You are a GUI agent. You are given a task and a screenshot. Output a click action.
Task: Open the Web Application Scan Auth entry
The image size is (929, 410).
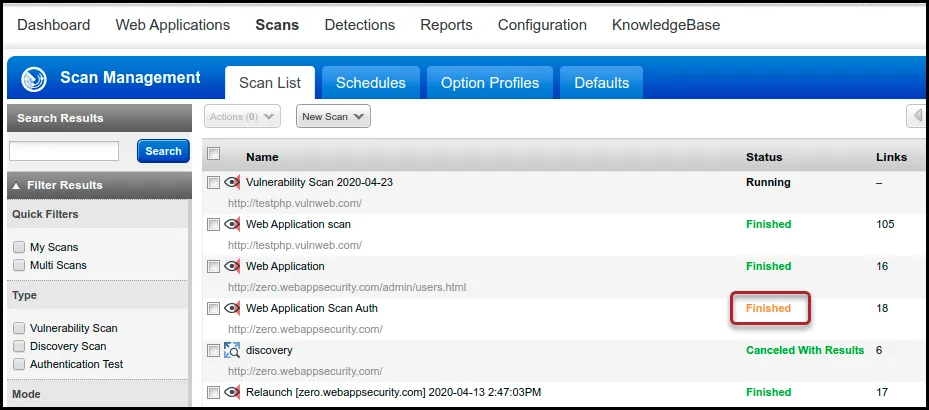[x=312, y=308]
